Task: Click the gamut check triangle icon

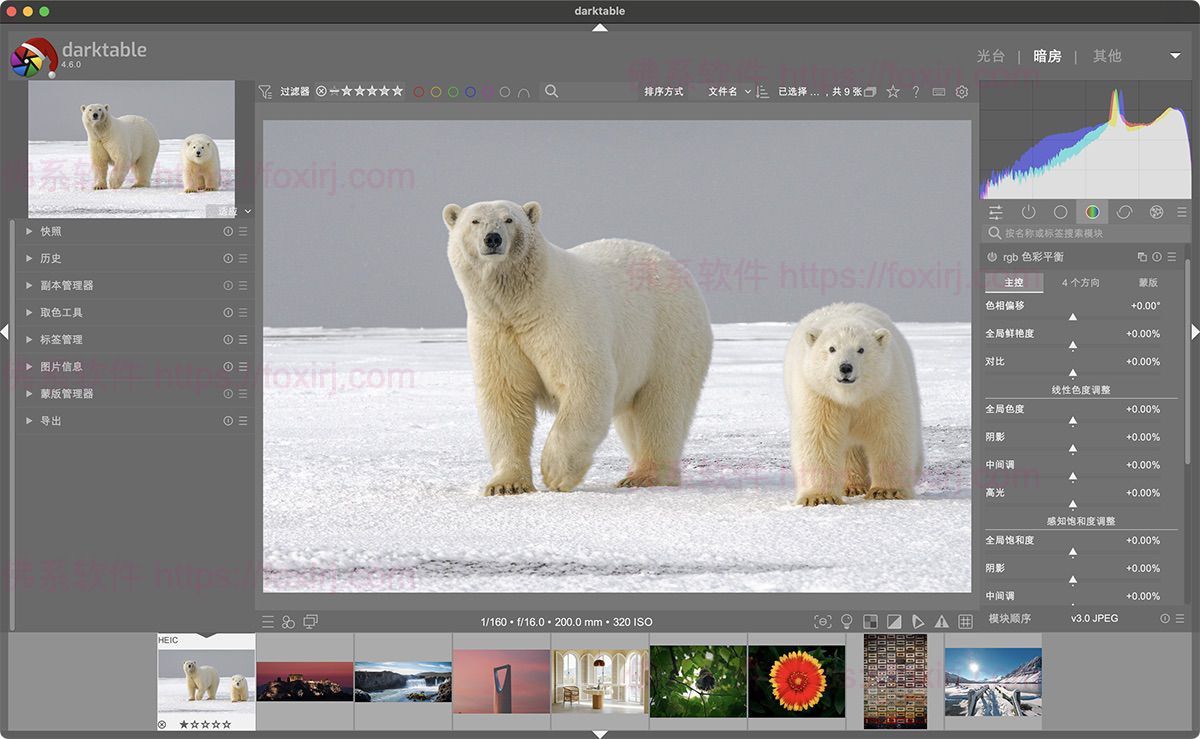Action: click(x=918, y=622)
